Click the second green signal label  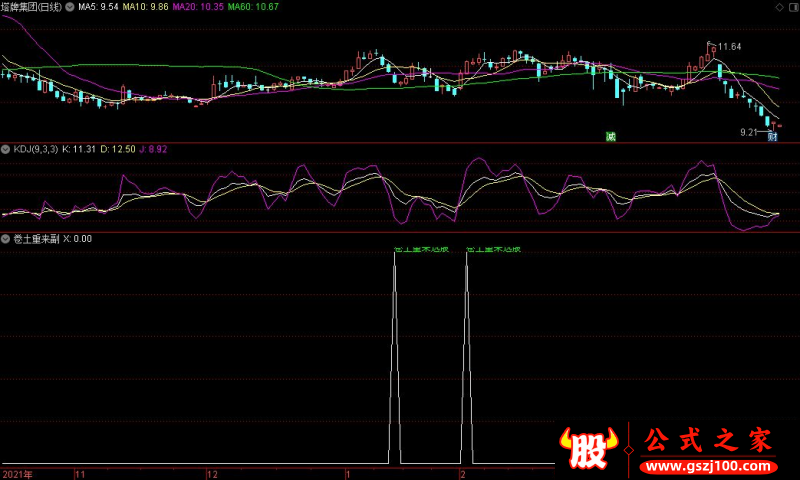(x=493, y=249)
